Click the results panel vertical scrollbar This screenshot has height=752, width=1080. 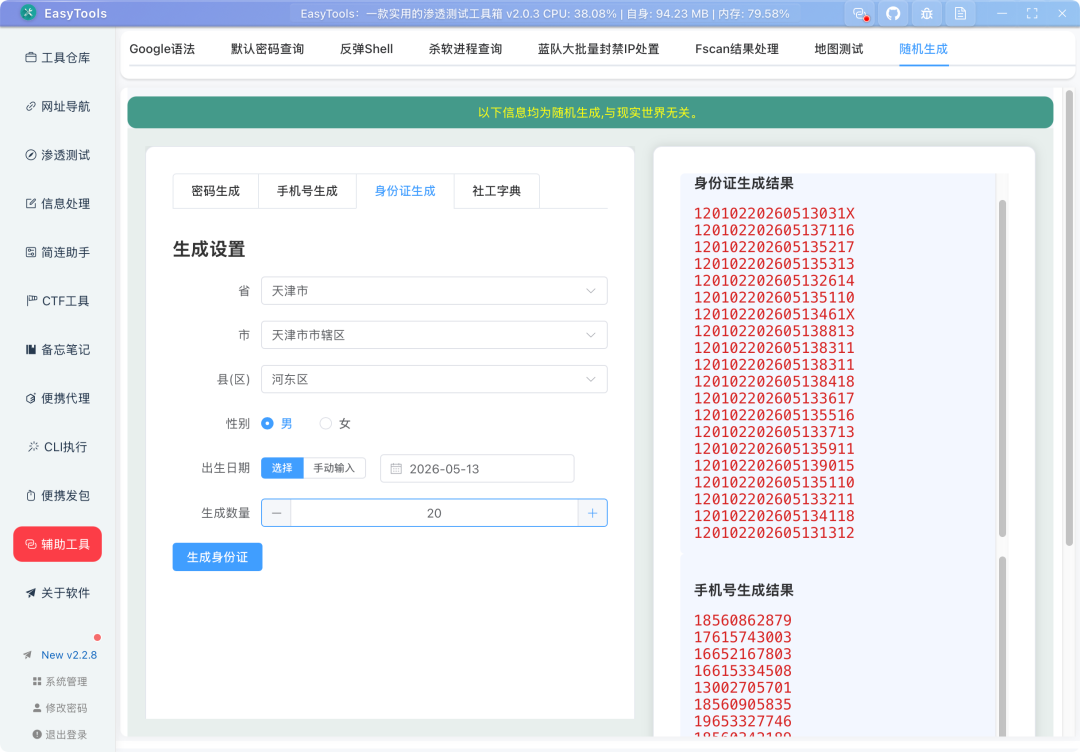[x=1002, y=368]
